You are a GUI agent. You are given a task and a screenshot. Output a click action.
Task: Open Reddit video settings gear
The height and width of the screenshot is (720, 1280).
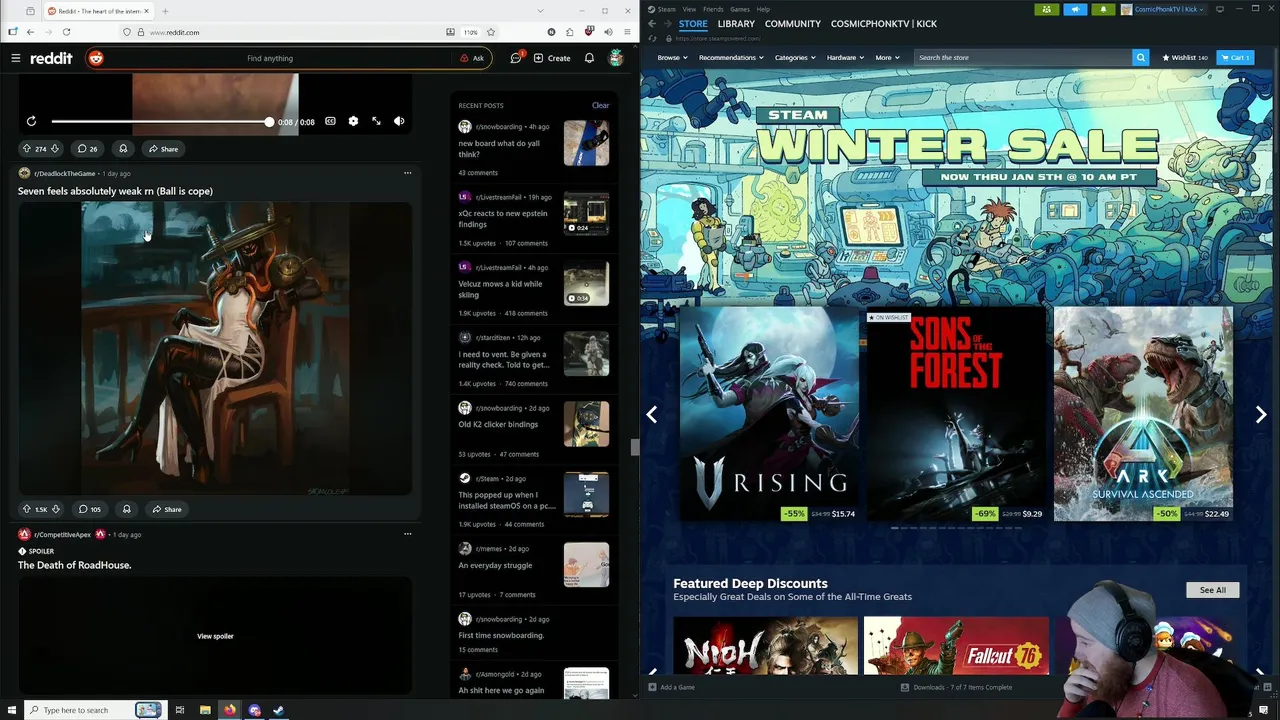click(353, 121)
